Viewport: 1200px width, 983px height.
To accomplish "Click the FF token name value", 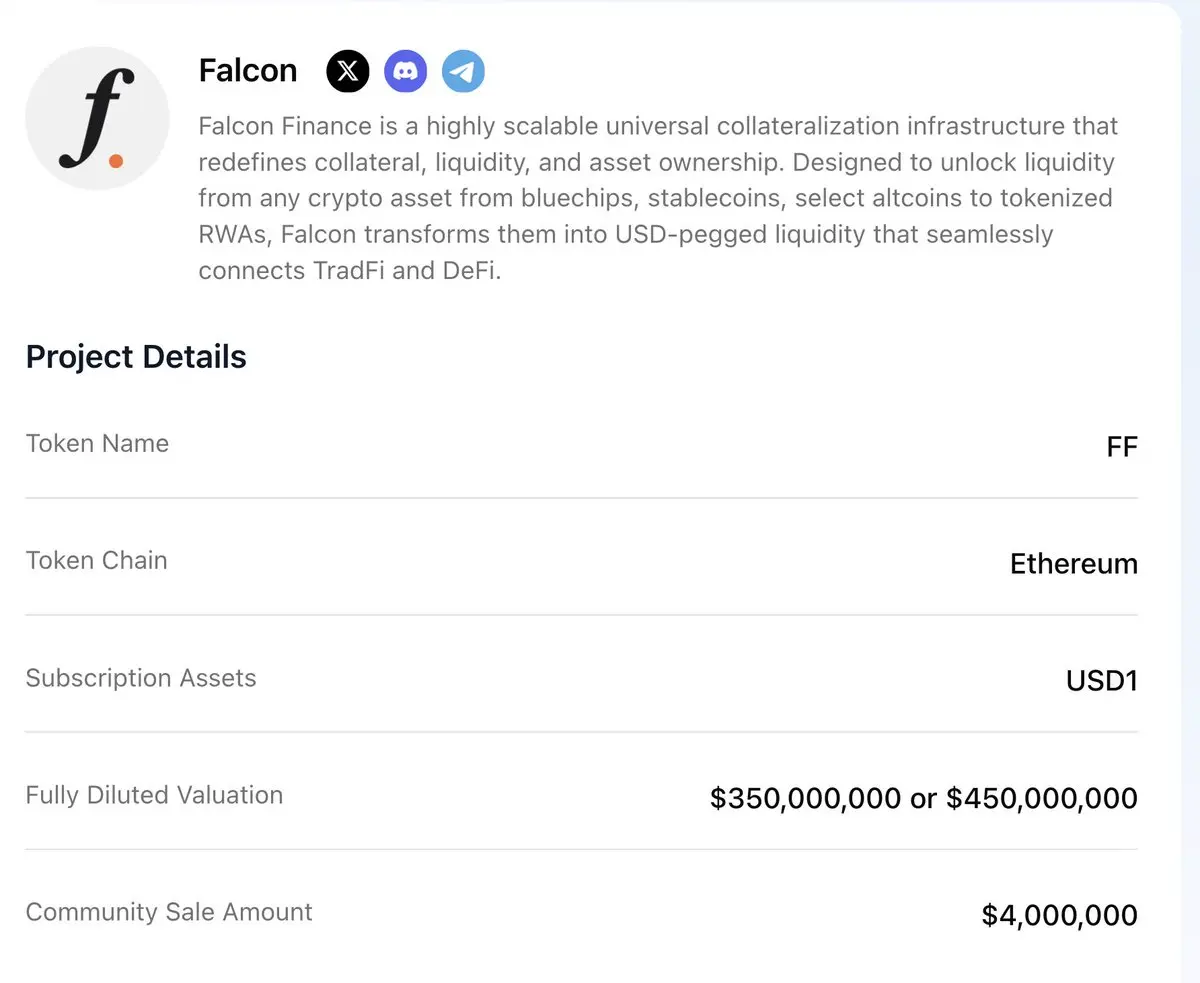I will 1122,447.
